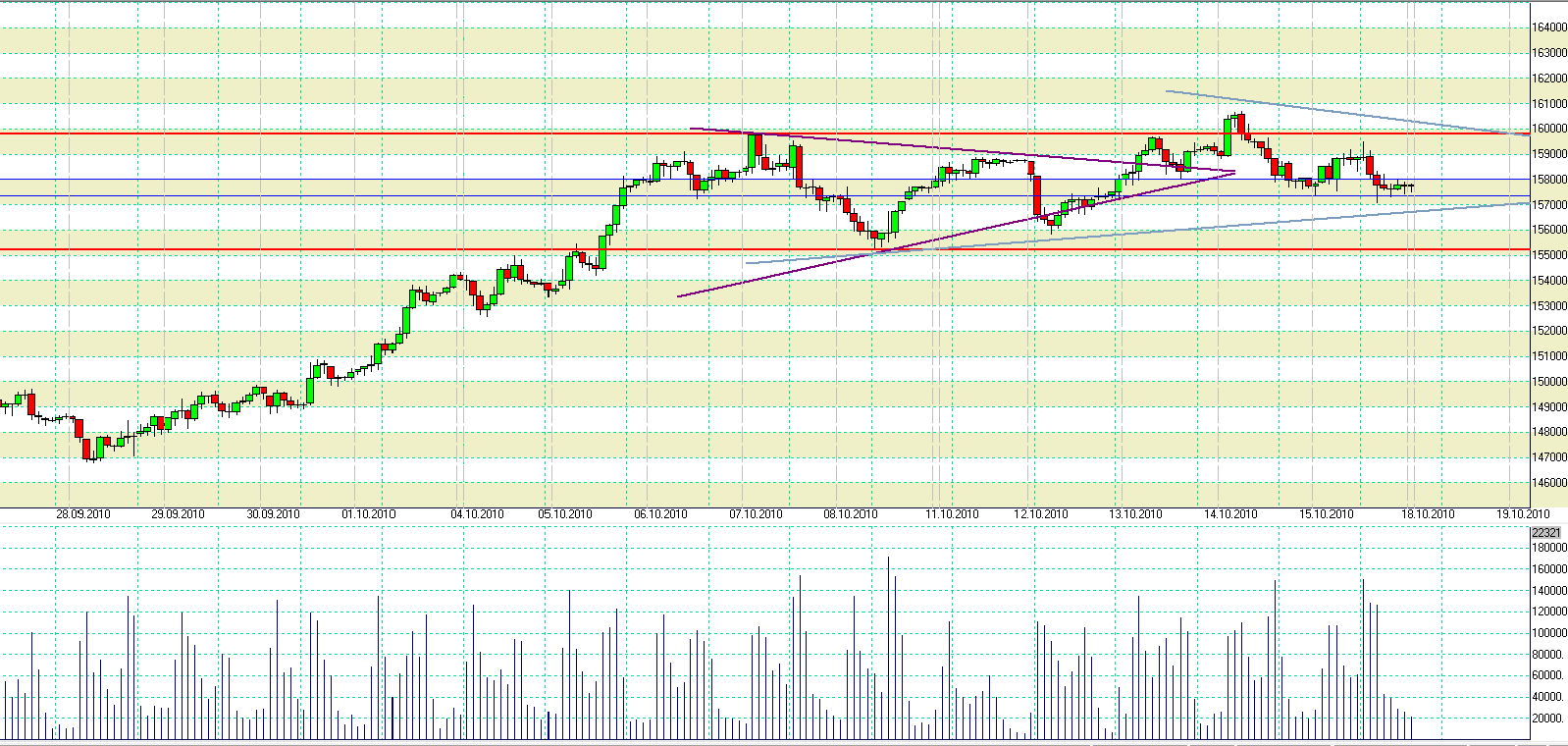Screen dimensions: 1568x746
Task: Select the 13.10.2010 date label
Action: click(1137, 514)
